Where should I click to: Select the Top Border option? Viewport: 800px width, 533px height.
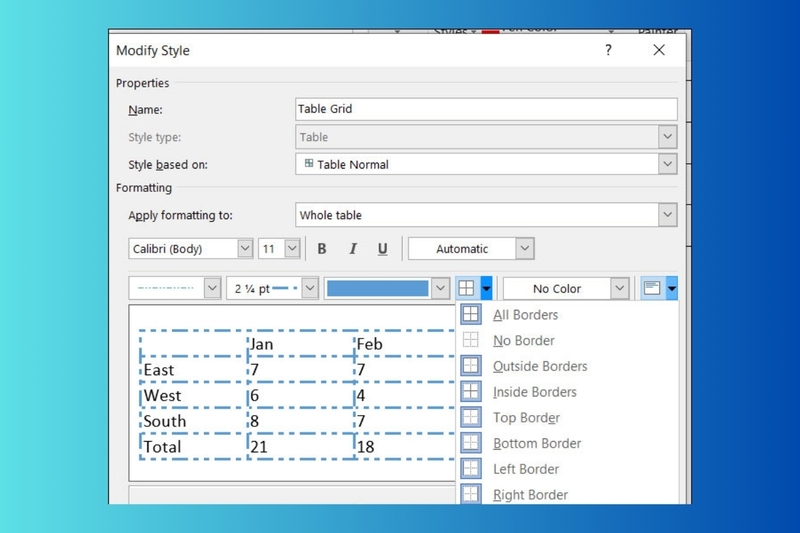coord(471,418)
